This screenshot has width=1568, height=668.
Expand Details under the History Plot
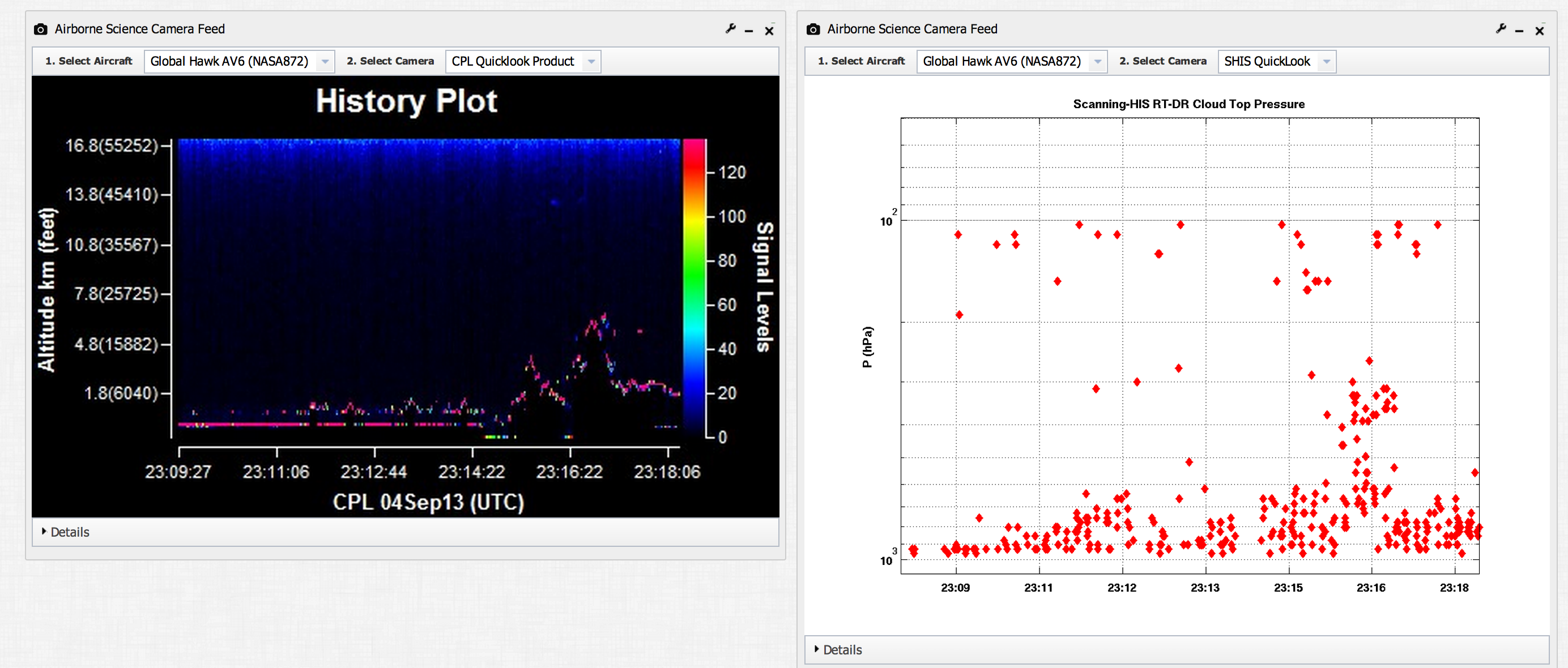tap(66, 532)
